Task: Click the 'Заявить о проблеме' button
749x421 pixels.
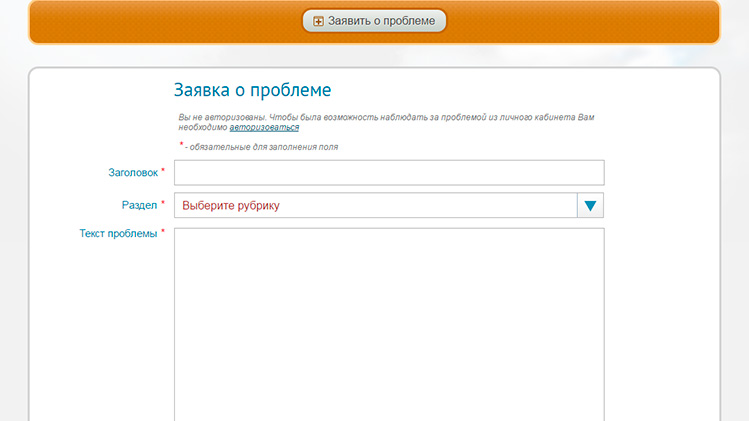Action: 374,21
